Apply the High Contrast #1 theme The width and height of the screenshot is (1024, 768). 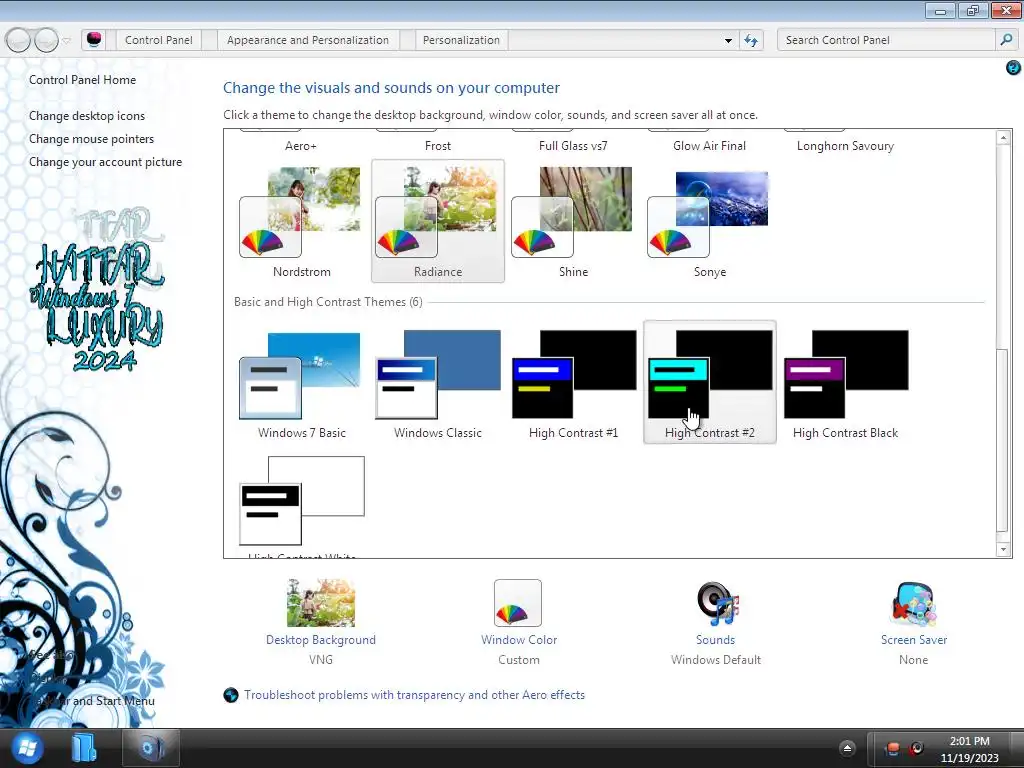click(573, 383)
